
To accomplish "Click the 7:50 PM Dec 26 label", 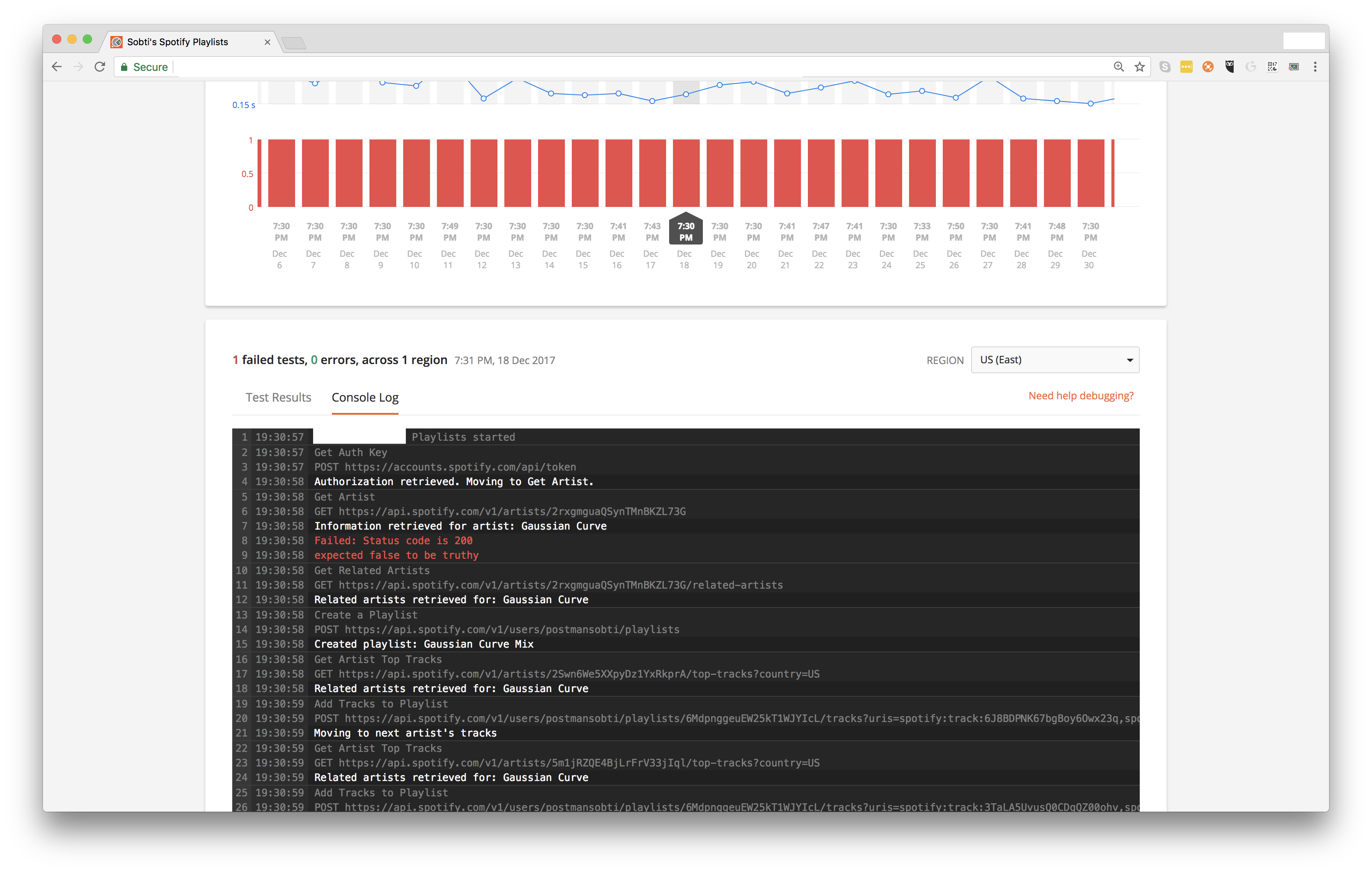I will tap(955, 245).
